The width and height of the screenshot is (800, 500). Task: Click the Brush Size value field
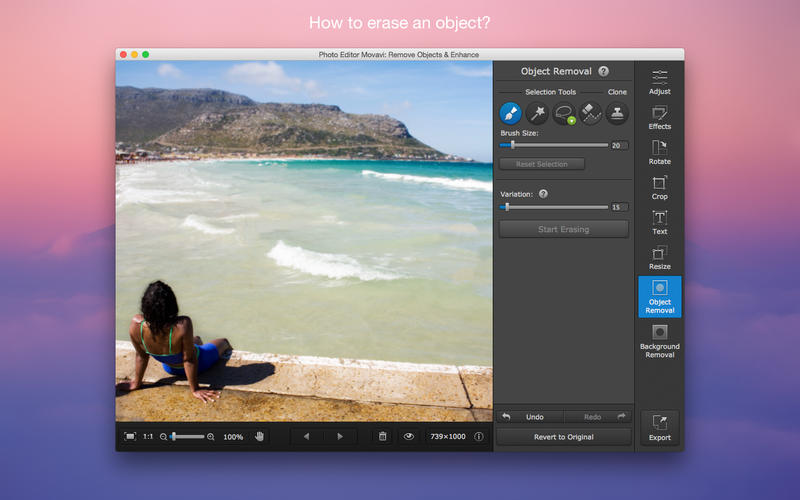tap(618, 145)
